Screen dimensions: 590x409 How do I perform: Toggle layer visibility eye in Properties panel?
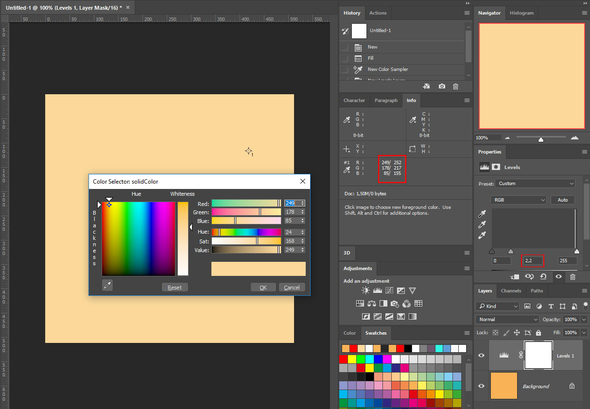tap(558, 277)
